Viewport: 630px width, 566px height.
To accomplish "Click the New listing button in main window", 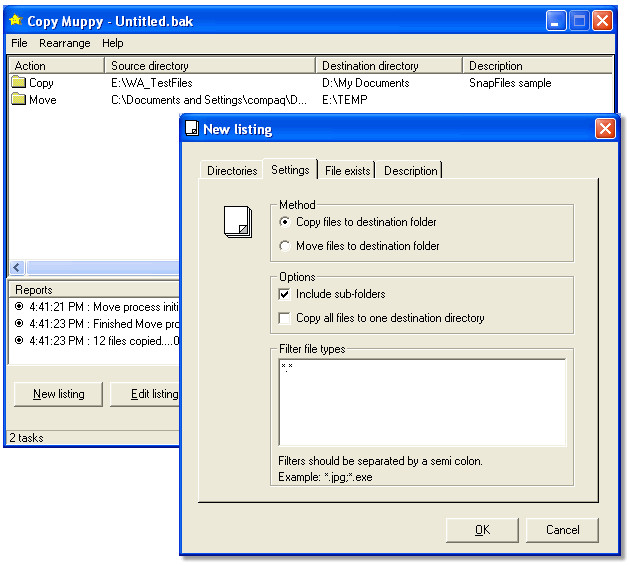I will pos(59,394).
